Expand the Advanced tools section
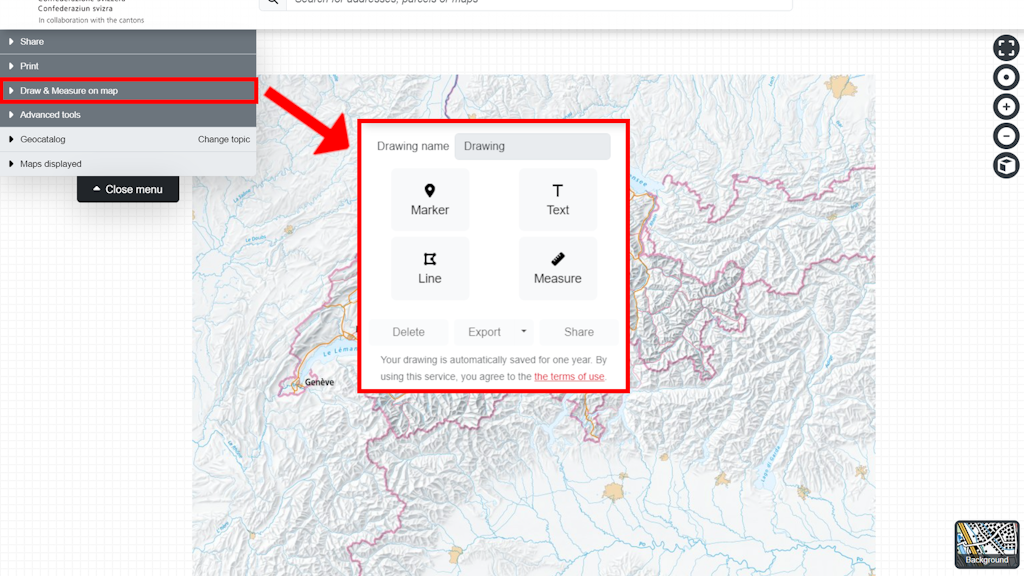Screen dimensions: 1024x576 point(50,115)
